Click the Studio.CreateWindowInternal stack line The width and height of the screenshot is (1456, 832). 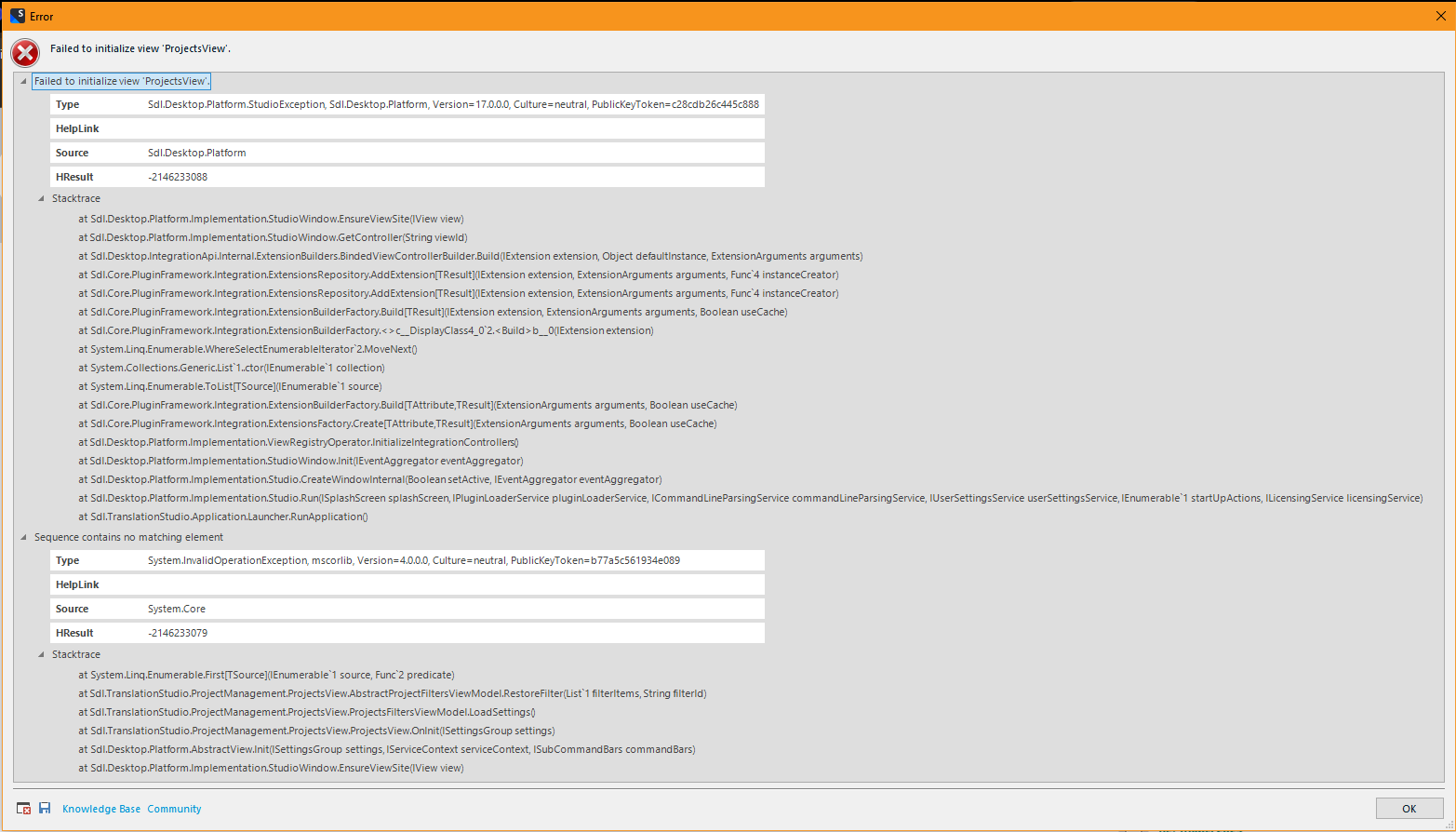pyautogui.click(x=370, y=479)
